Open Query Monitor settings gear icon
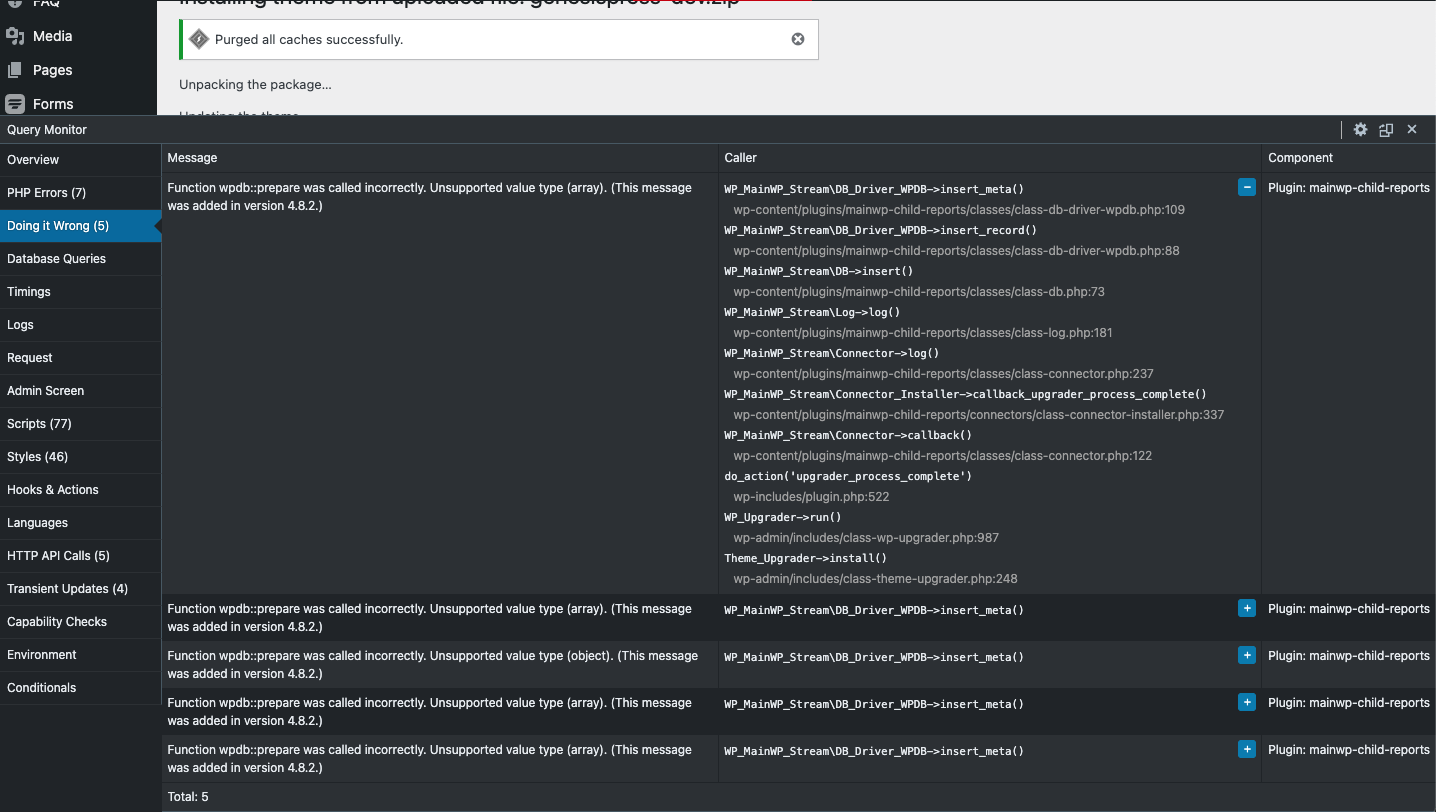Viewport: 1436px width, 812px height. pos(1360,130)
